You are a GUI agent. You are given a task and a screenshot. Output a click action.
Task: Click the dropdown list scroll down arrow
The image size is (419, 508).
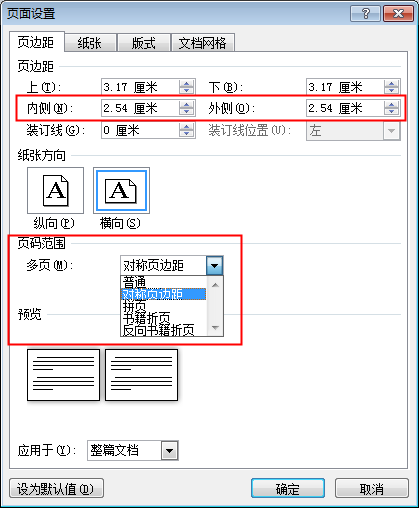[x=215, y=328]
